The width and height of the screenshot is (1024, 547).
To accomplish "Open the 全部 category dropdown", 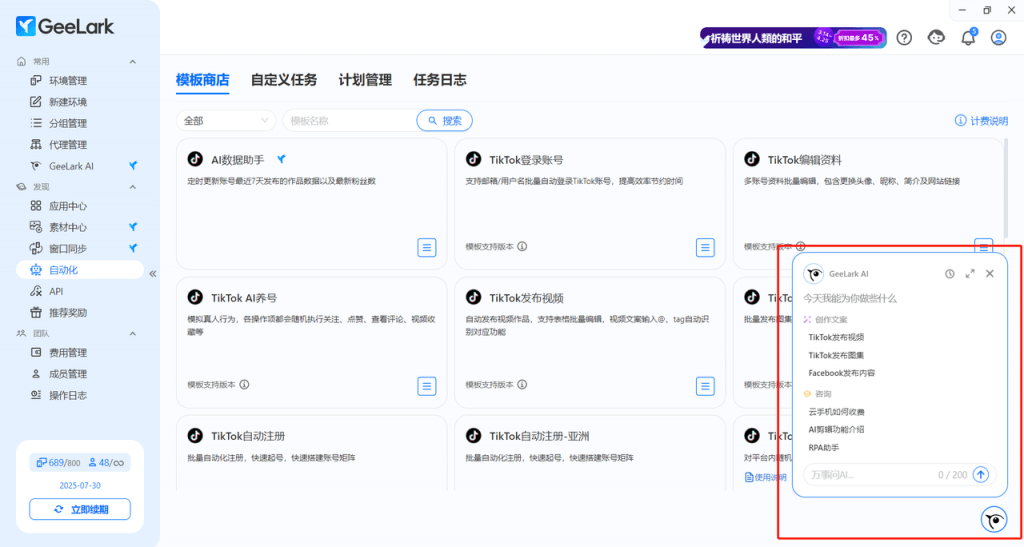I will click(x=226, y=121).
